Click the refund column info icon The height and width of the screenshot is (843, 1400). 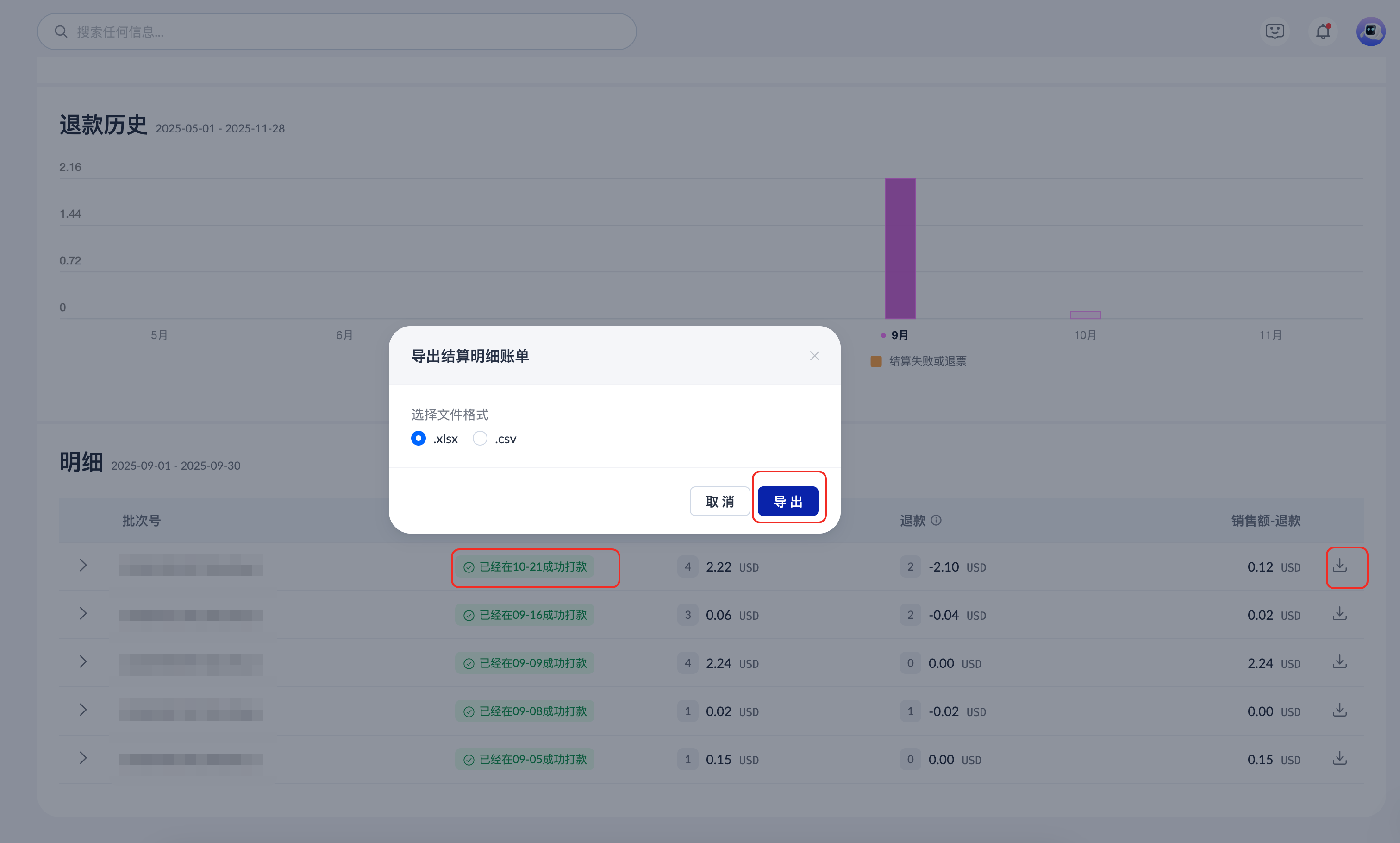click(x=936, y=520)
